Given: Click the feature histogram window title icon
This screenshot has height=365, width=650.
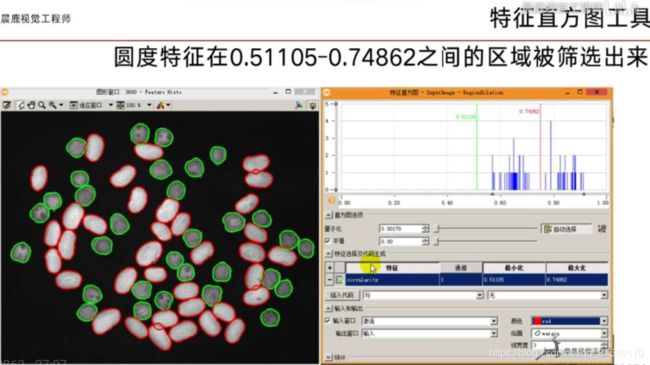Looking at the screenshot, I should 327,92.
